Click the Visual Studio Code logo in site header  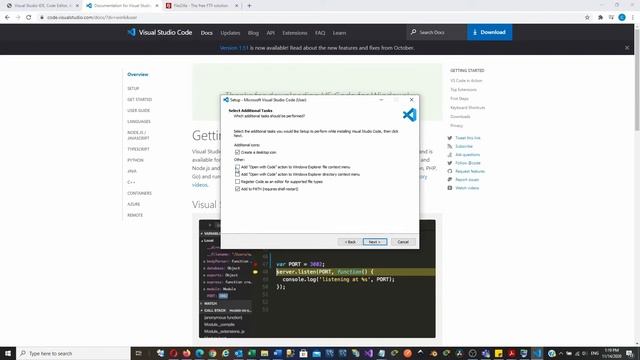pos(160,32)
